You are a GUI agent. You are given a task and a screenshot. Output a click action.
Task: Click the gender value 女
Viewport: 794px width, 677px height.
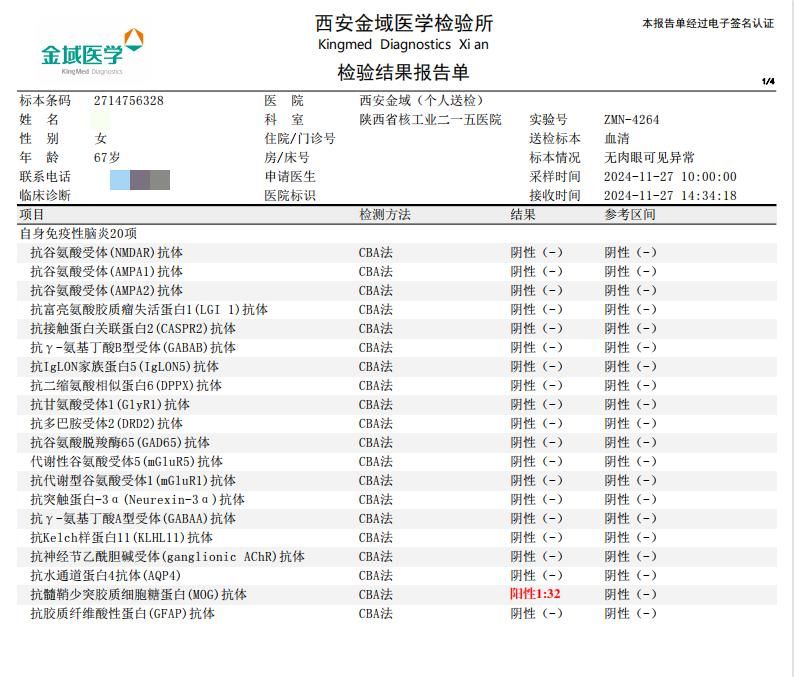[x=100, y=139]
